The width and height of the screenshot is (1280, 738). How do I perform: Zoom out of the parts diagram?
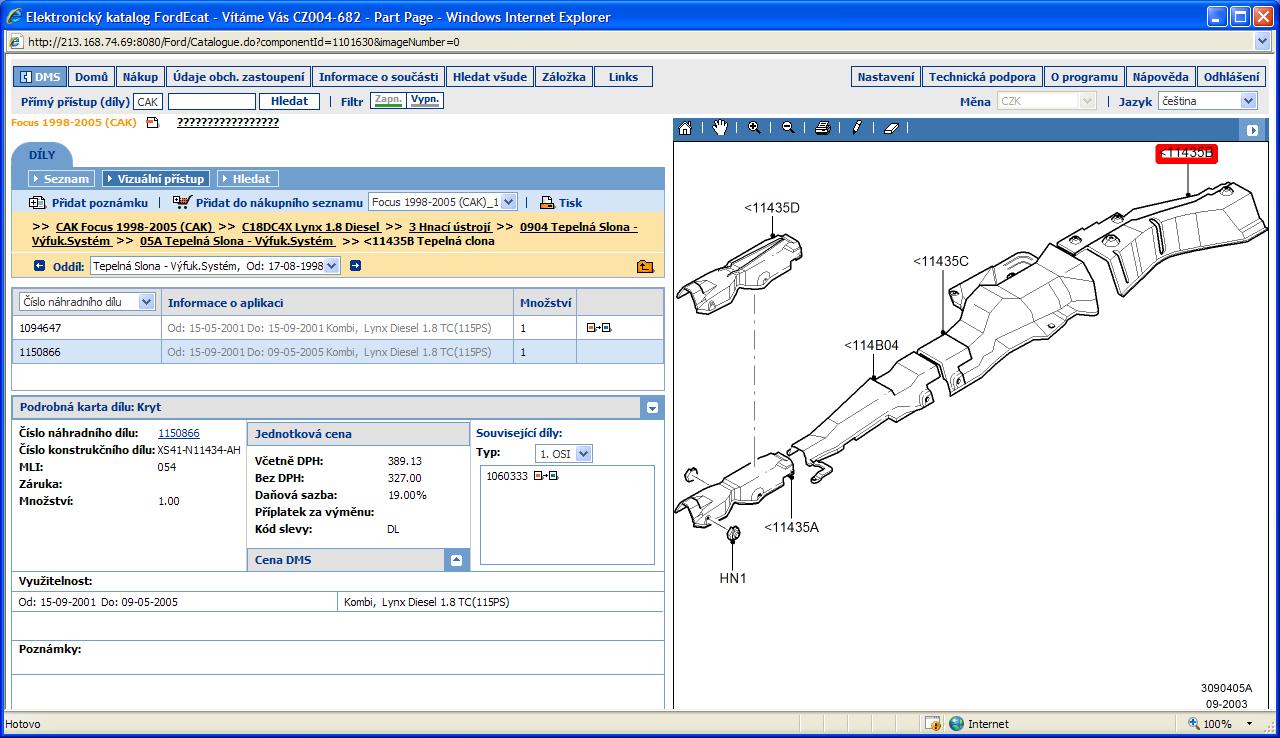point(788,128)
